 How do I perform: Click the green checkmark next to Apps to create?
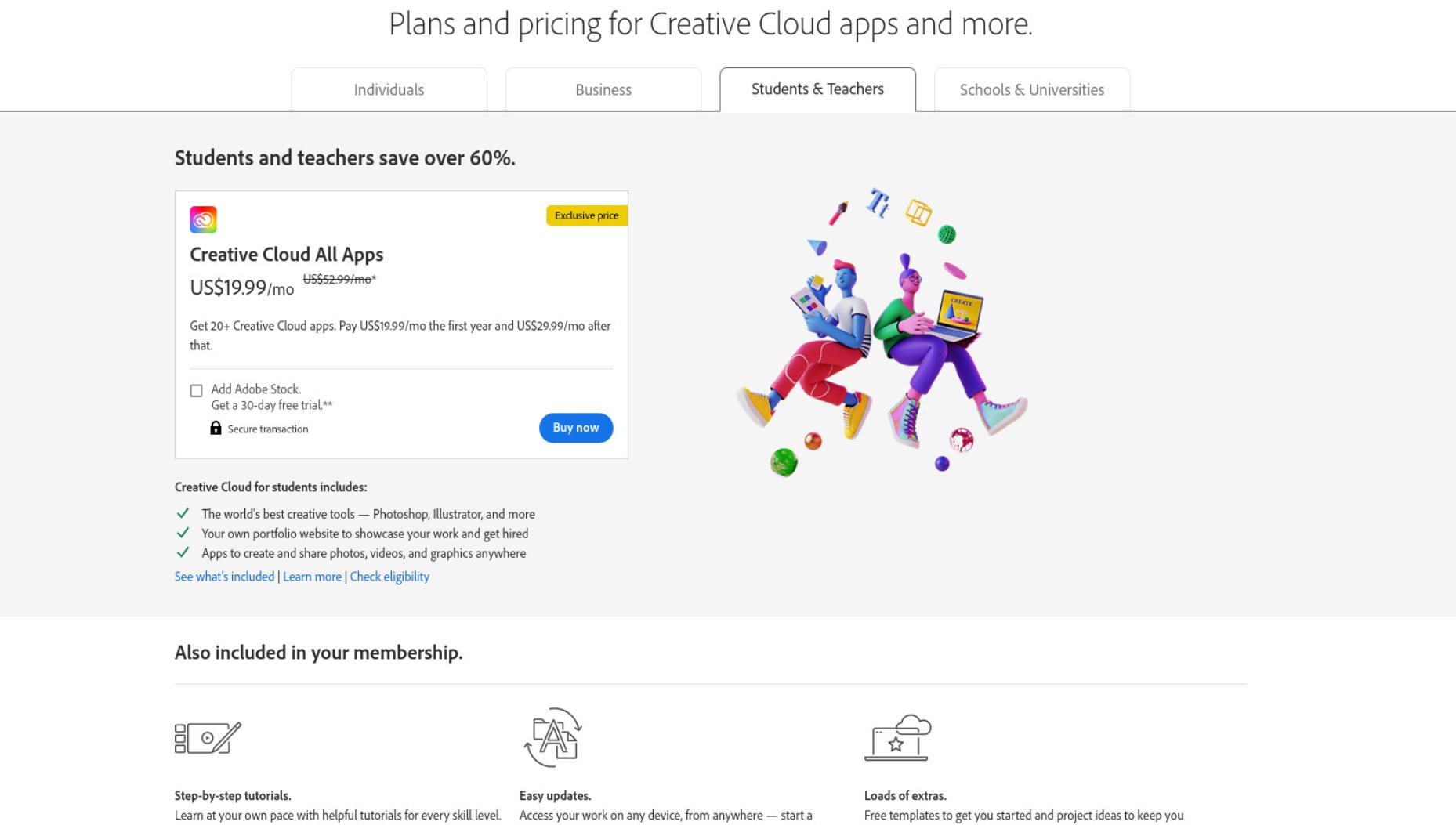pos(183,552)
